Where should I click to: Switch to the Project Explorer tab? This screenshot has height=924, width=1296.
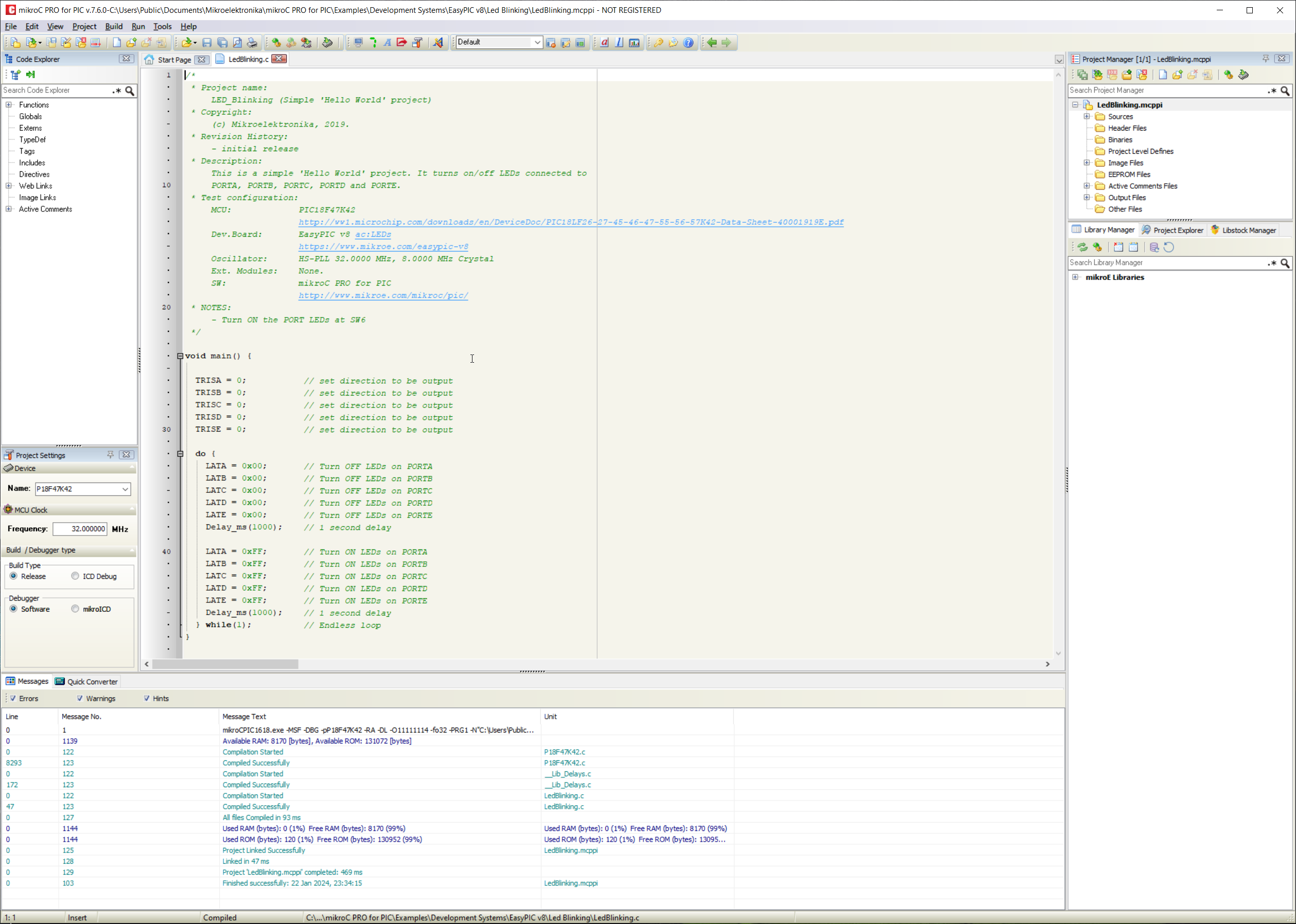coord(1172,230)
